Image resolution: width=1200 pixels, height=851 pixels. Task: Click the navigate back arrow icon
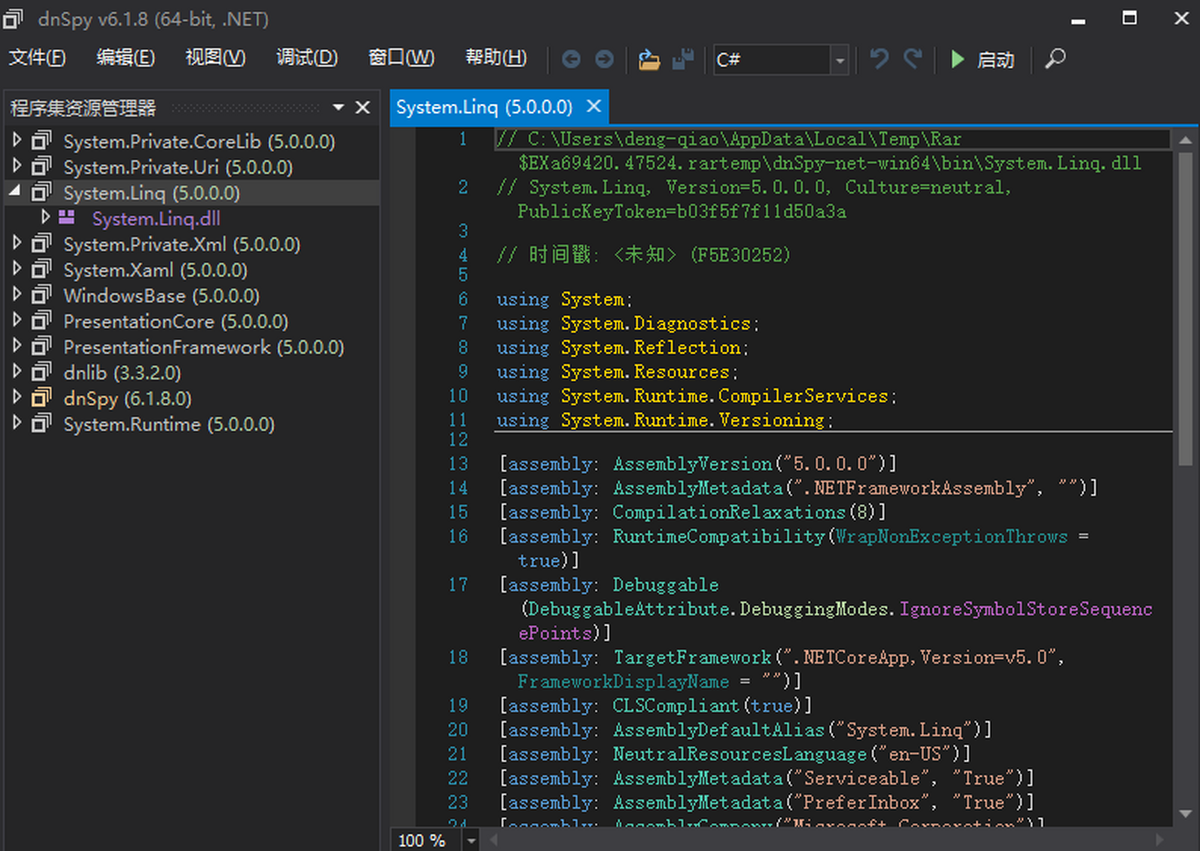[x=571, y=60]
